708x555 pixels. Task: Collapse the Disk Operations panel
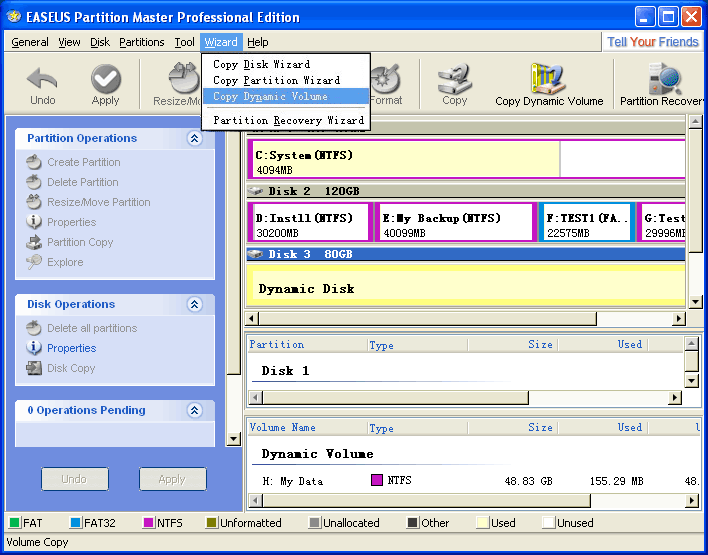[194, 304]
